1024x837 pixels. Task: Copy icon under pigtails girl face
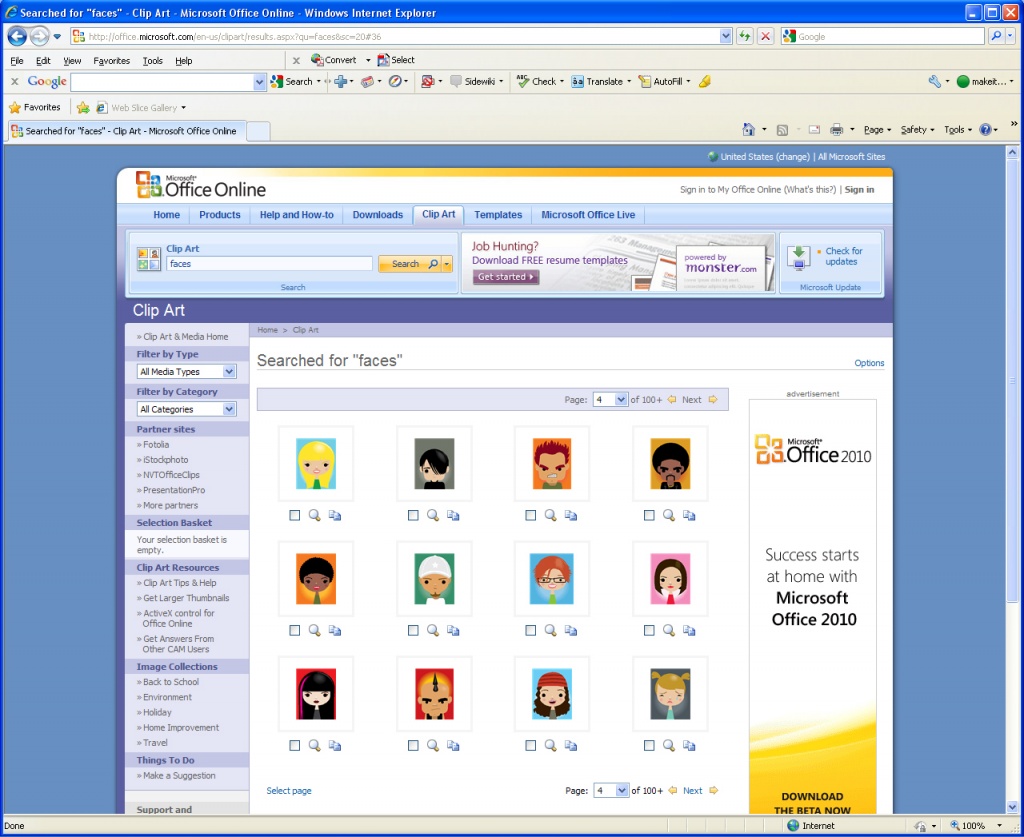pos(689,745)
